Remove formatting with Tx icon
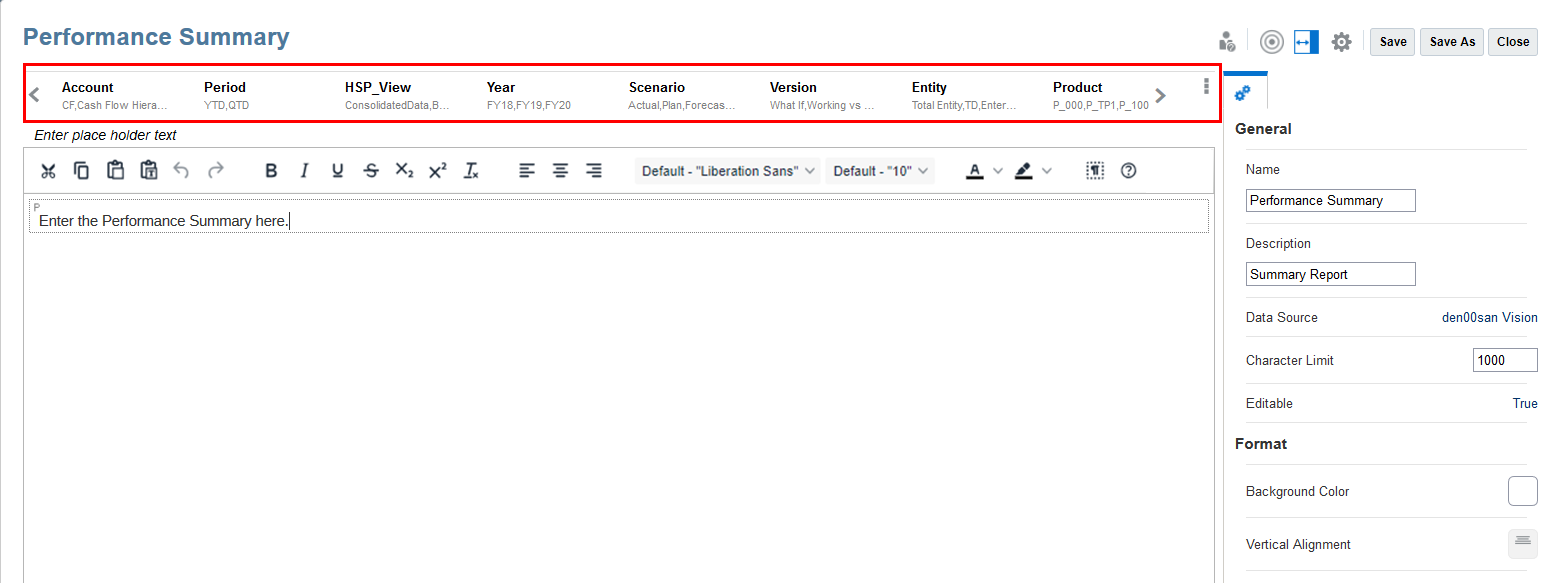This screenshot has width=1563, height=583. (x=471, y=171)
